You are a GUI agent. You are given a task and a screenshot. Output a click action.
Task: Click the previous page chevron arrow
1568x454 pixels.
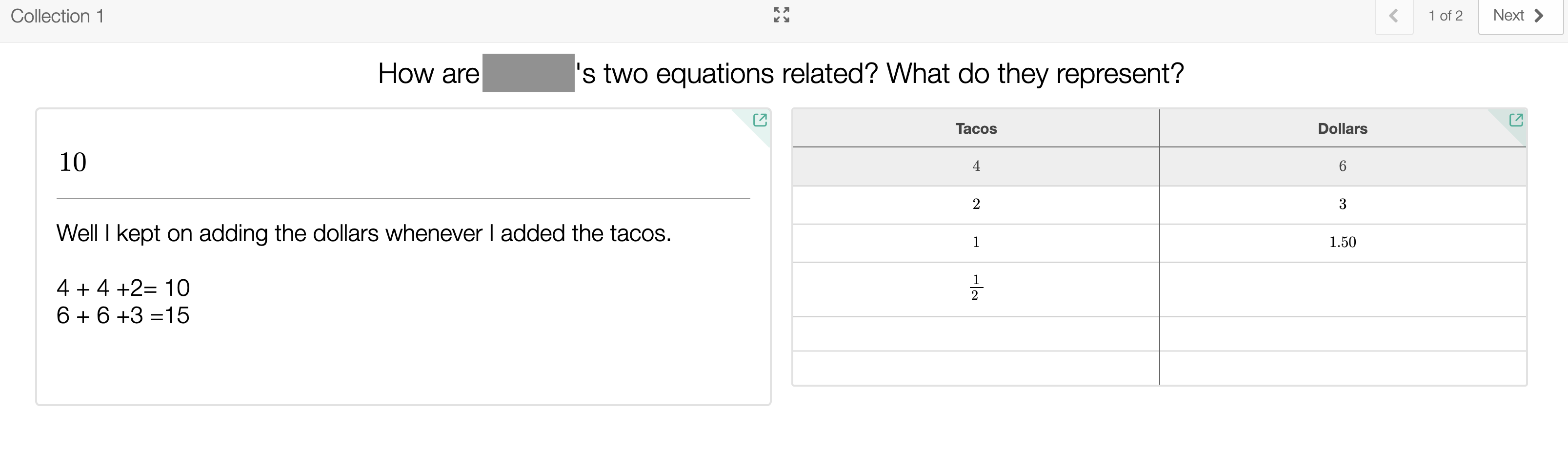click(1393, 16)
